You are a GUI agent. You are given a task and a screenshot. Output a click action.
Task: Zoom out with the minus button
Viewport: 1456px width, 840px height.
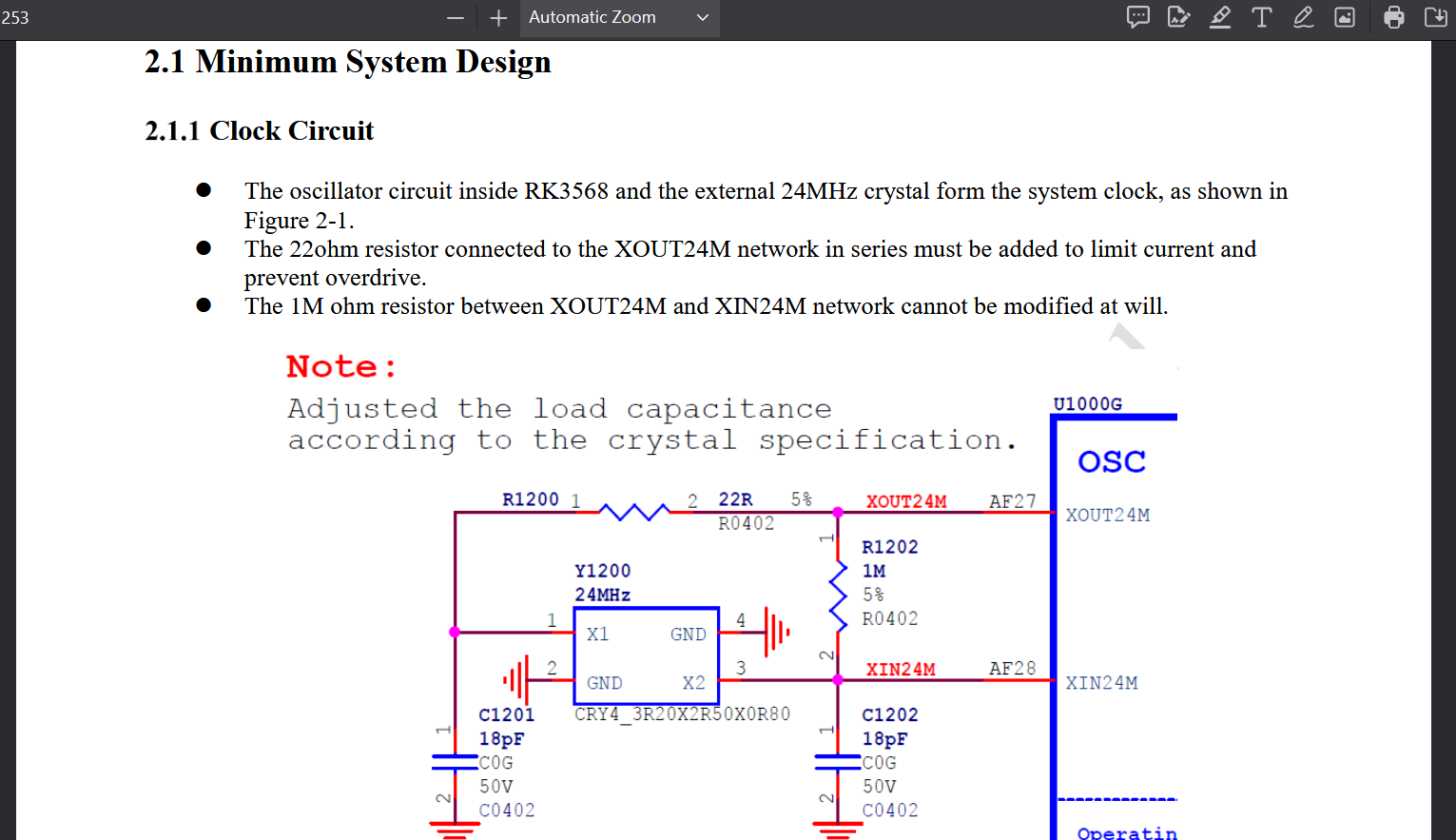click(456, 18)
